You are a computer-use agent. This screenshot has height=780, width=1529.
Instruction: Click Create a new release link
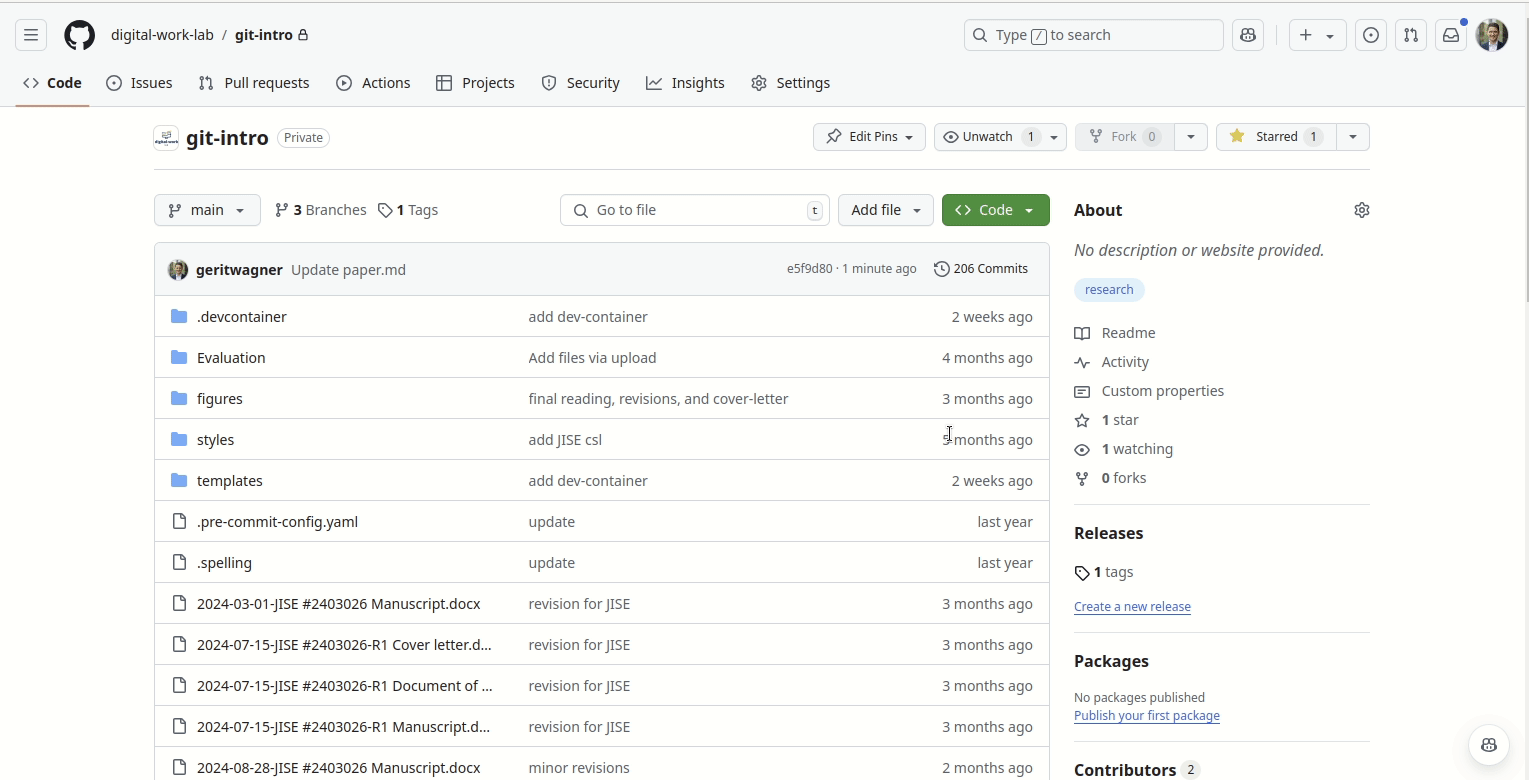coord(1132,607)
